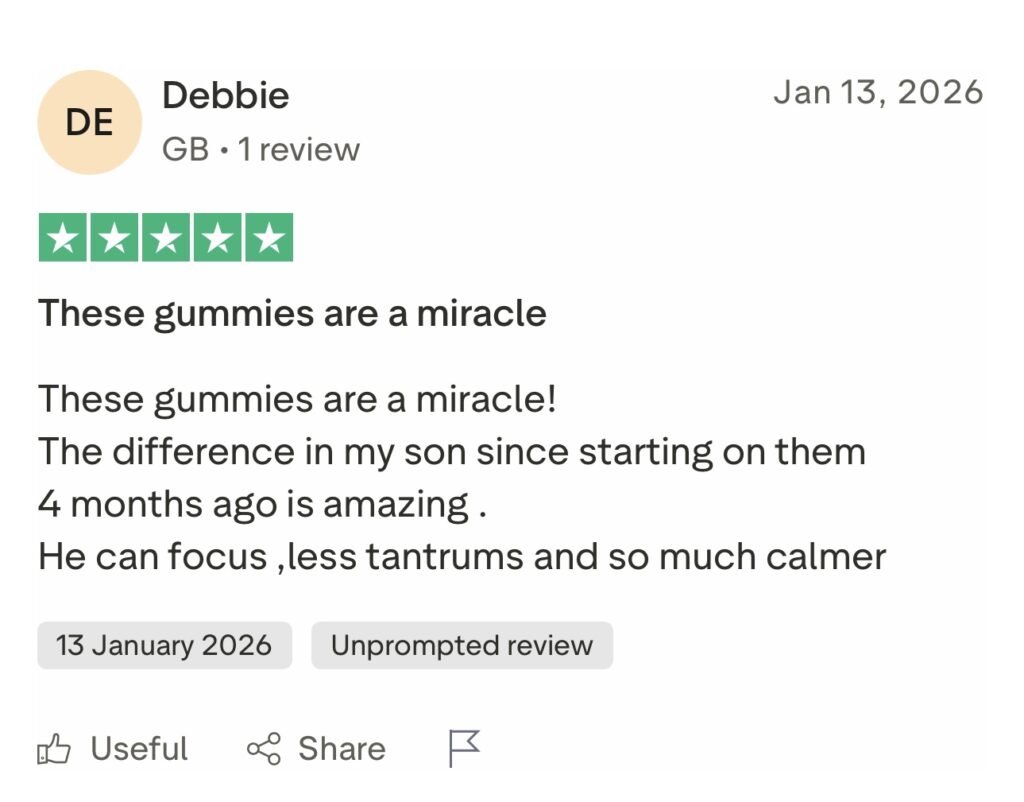The image size is (1024, 802).
Task: Click the "4 months ago is amazing" line
Action: coord(261,504)
